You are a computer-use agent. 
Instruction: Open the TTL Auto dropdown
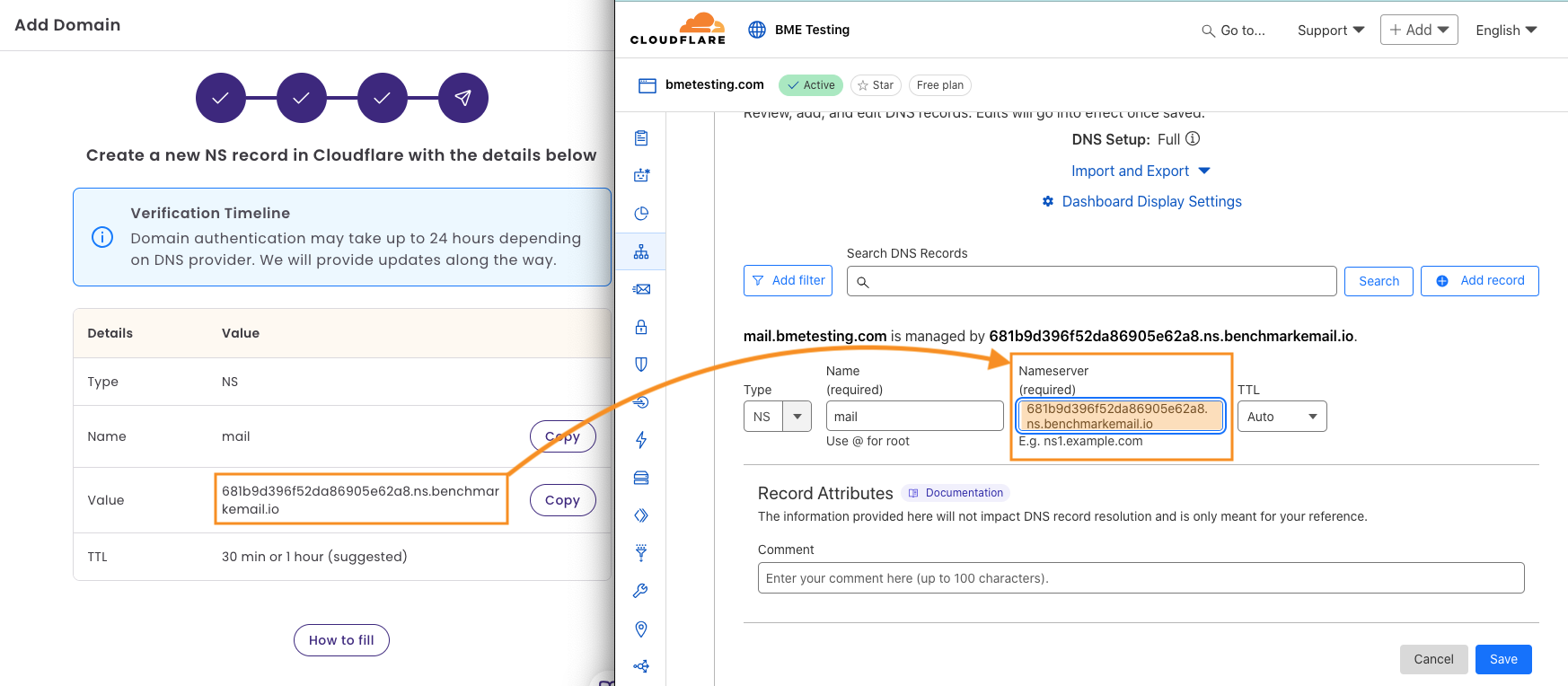point(1282,417)
